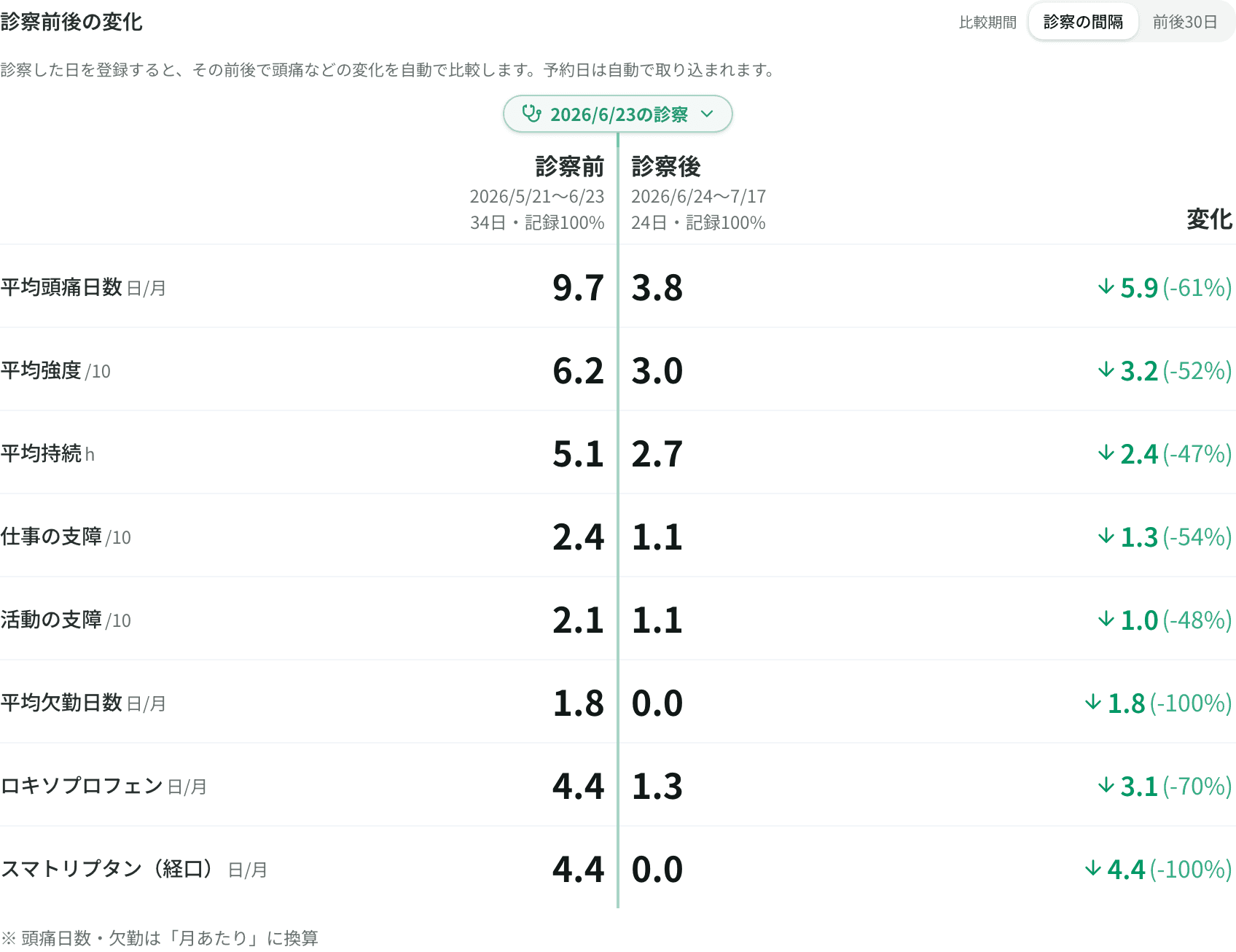Click the 1.8 absence days before value
This screenshot has width=1236, height=952.
click(x=578, y=703)
